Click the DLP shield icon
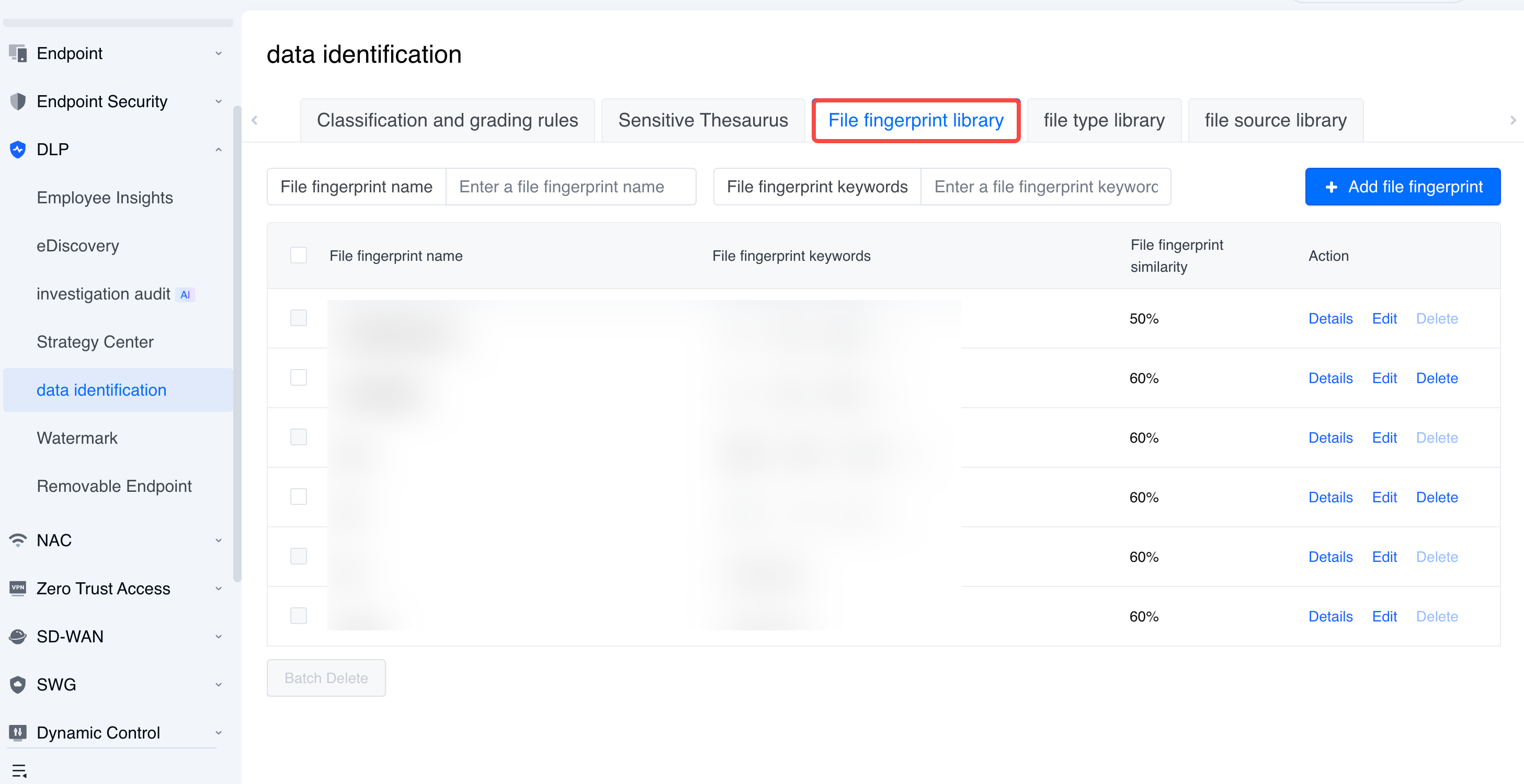This screenshot has width=1524, height=784. (x=18, y=149)
